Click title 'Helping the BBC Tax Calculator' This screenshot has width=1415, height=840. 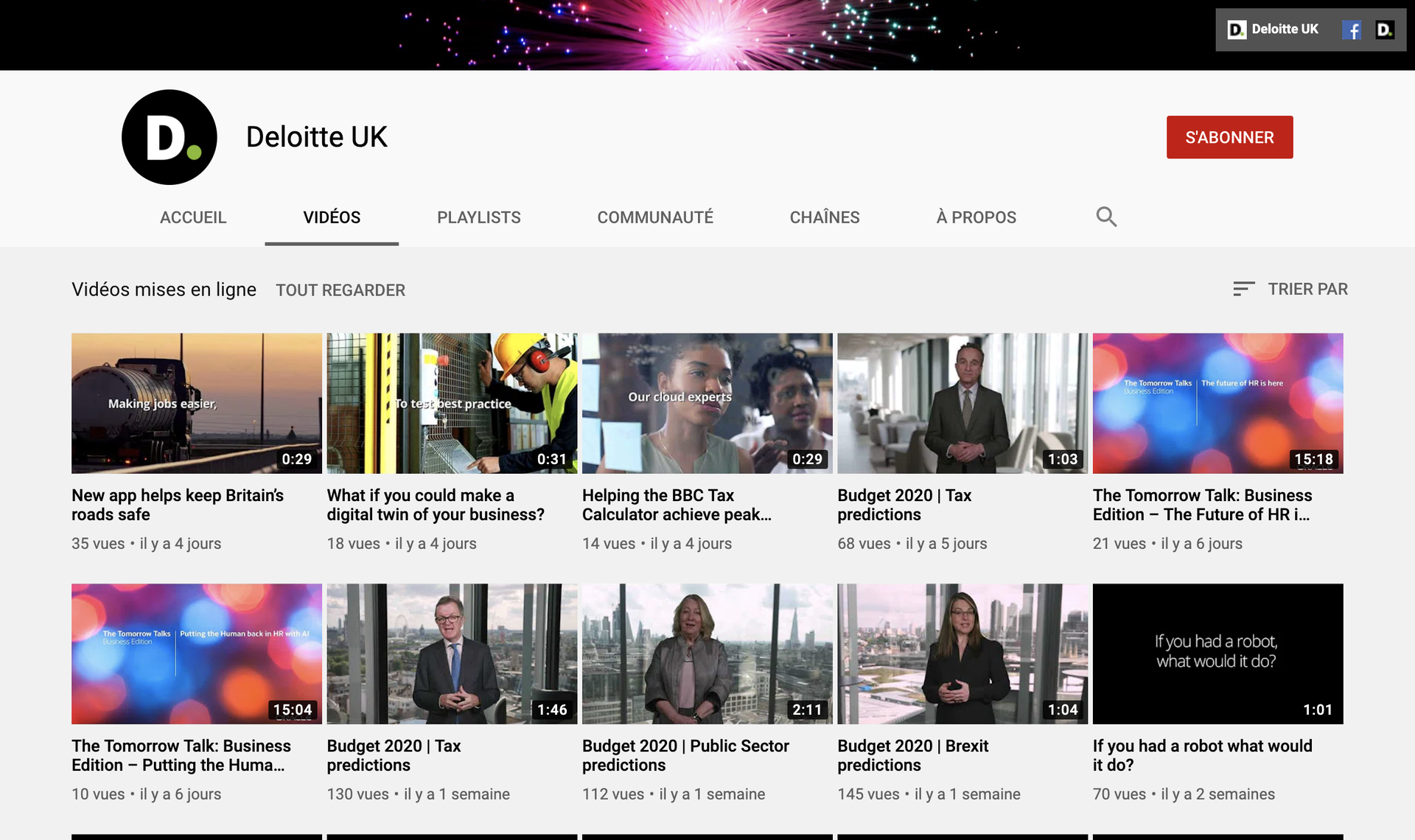pos(677,505)
